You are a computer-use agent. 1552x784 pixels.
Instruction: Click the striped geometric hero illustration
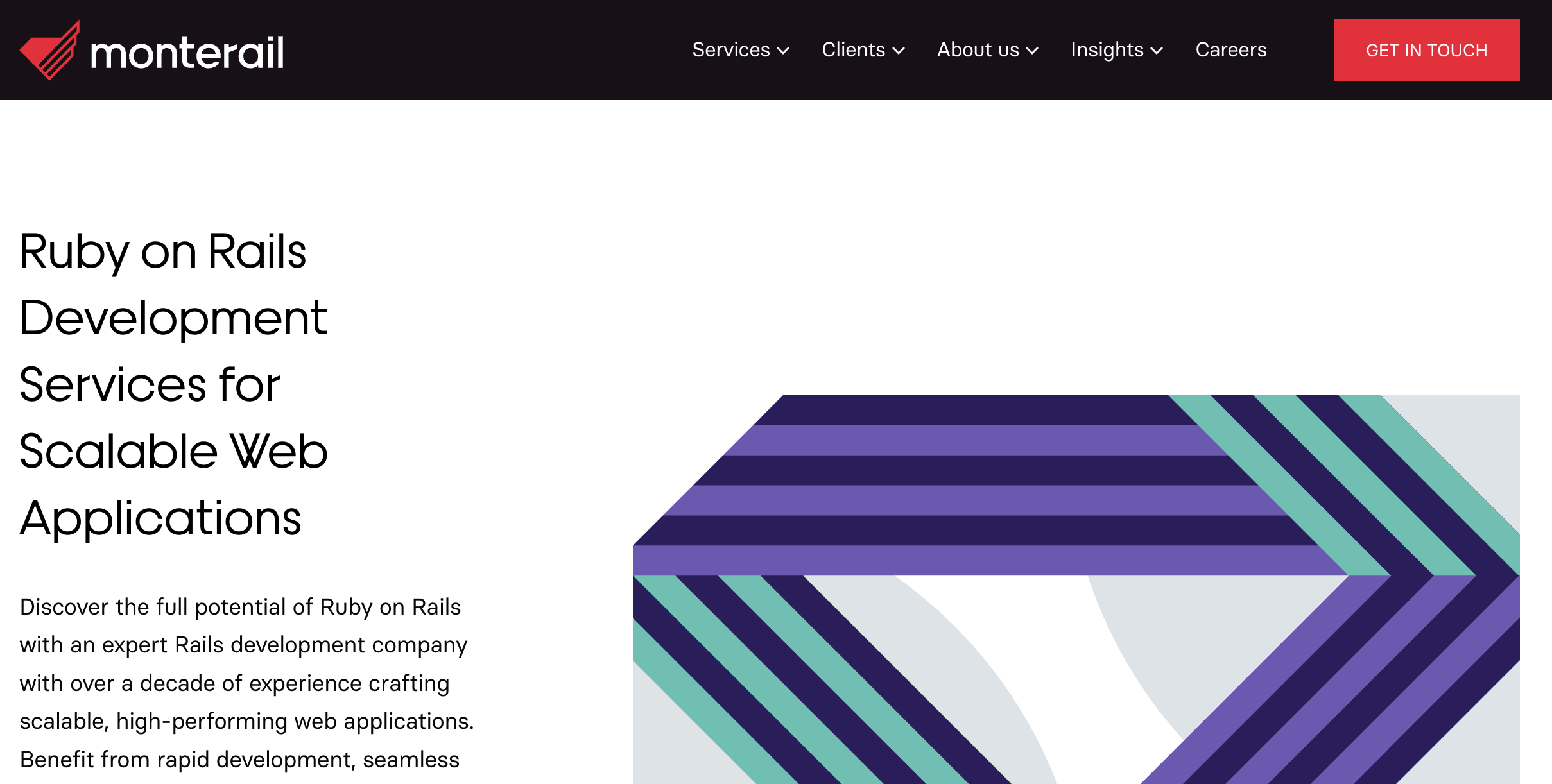[x=1076, y=590]
